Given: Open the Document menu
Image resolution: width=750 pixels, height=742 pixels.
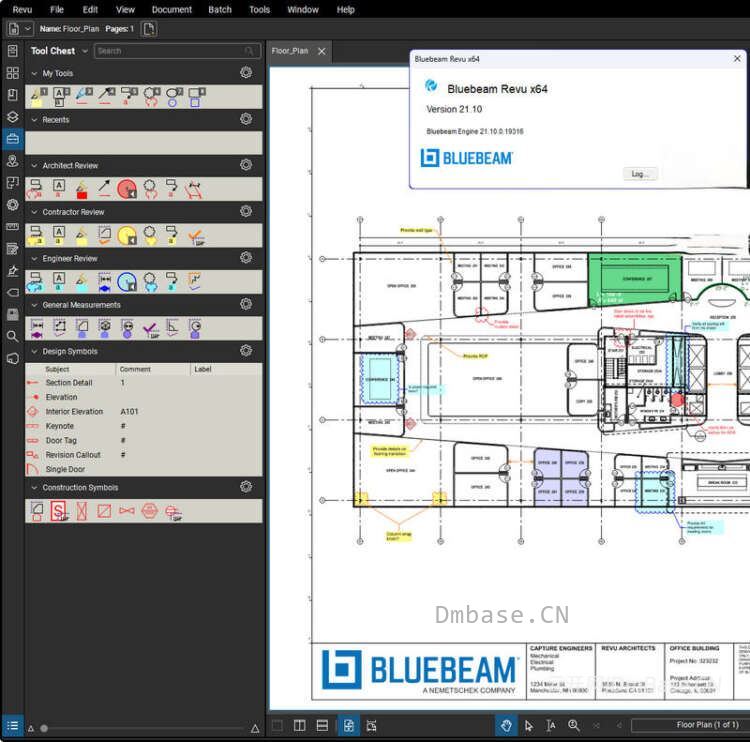Looking at the screenshot, I should [172, 10].
